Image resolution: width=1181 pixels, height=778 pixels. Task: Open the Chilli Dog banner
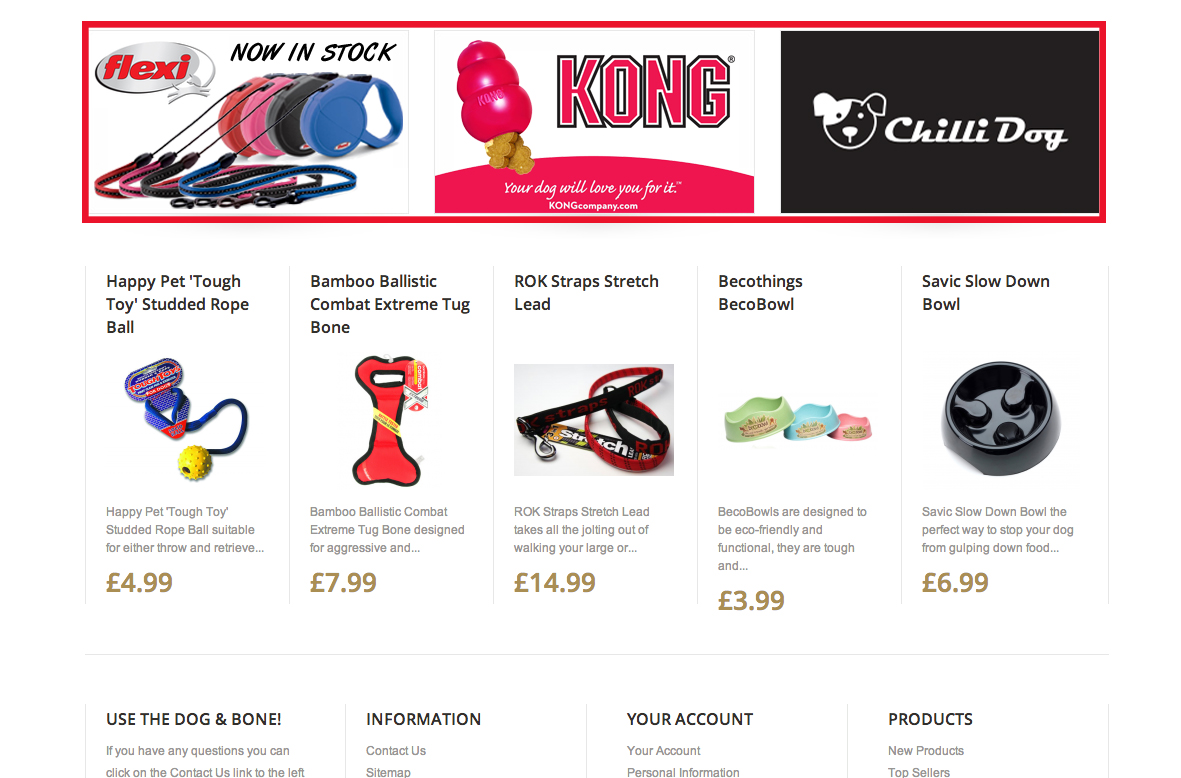tap(940, 122)
